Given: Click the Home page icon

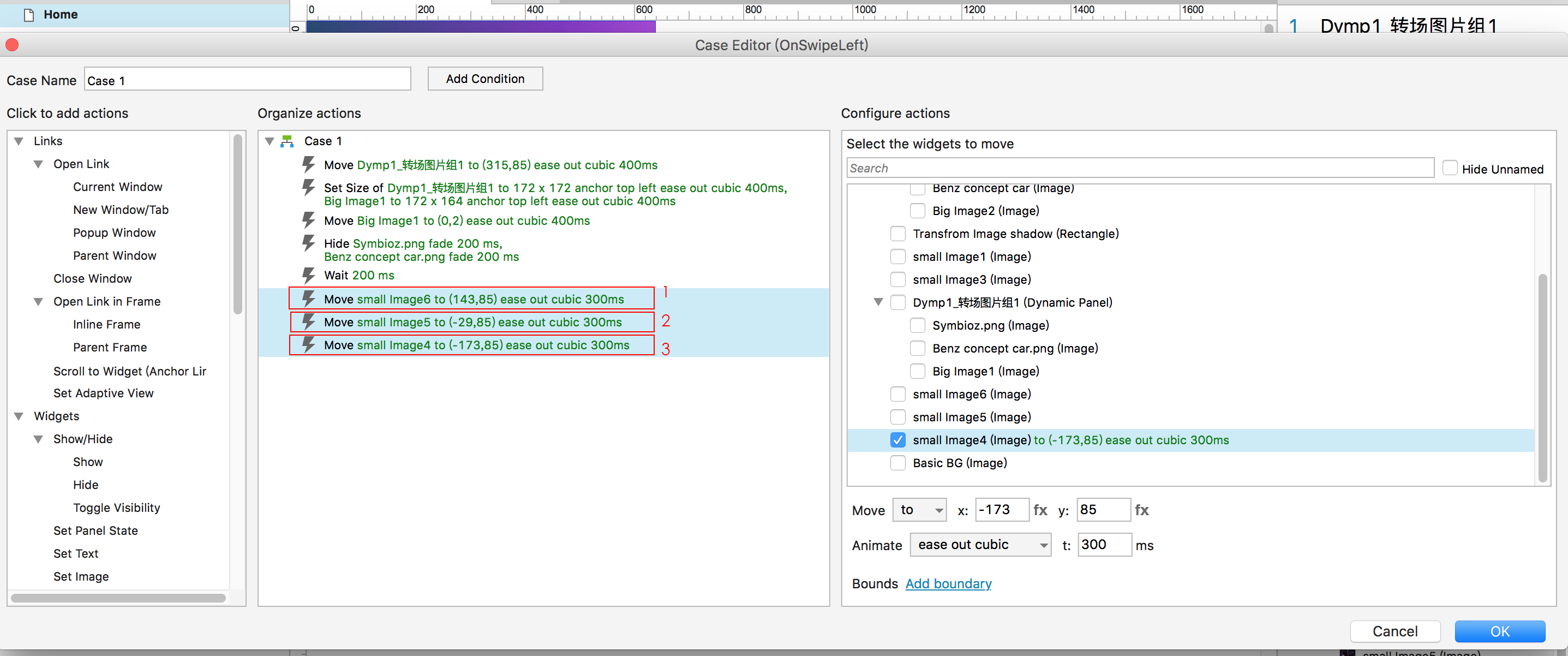Looking at the screenshot, I should coord(28,15).
